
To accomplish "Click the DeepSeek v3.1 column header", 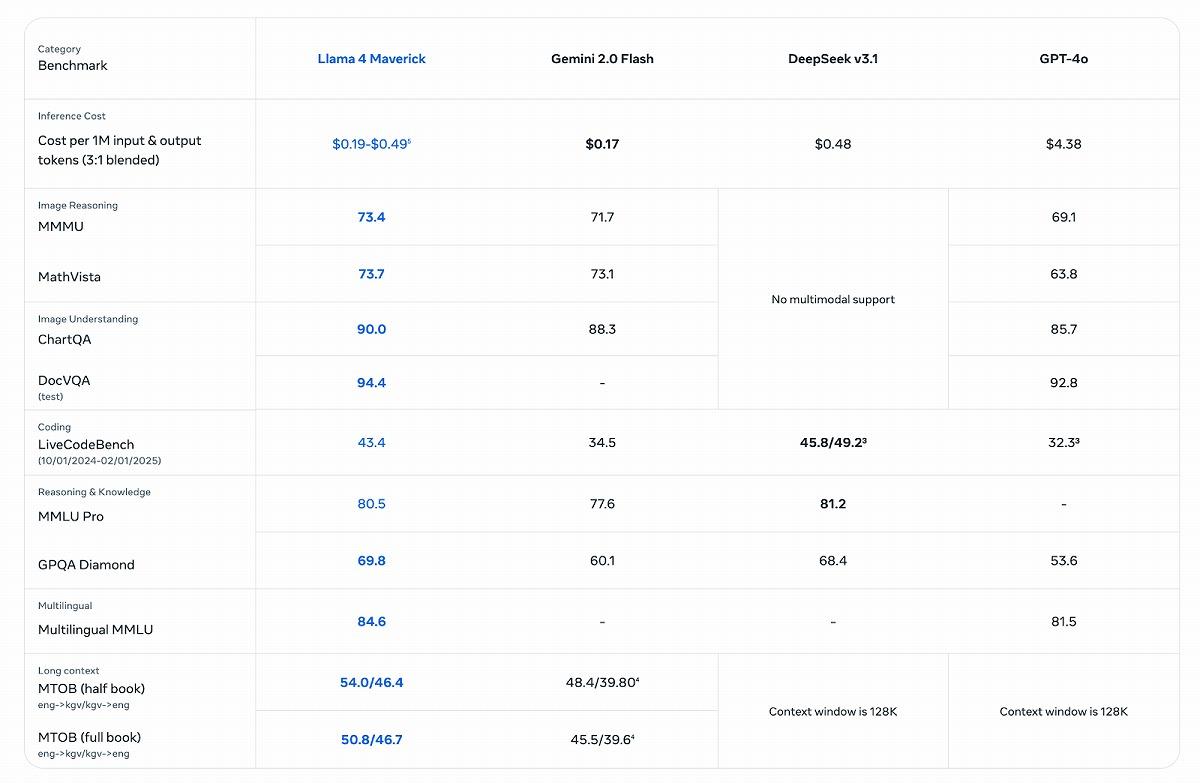I will coord(833,59).
